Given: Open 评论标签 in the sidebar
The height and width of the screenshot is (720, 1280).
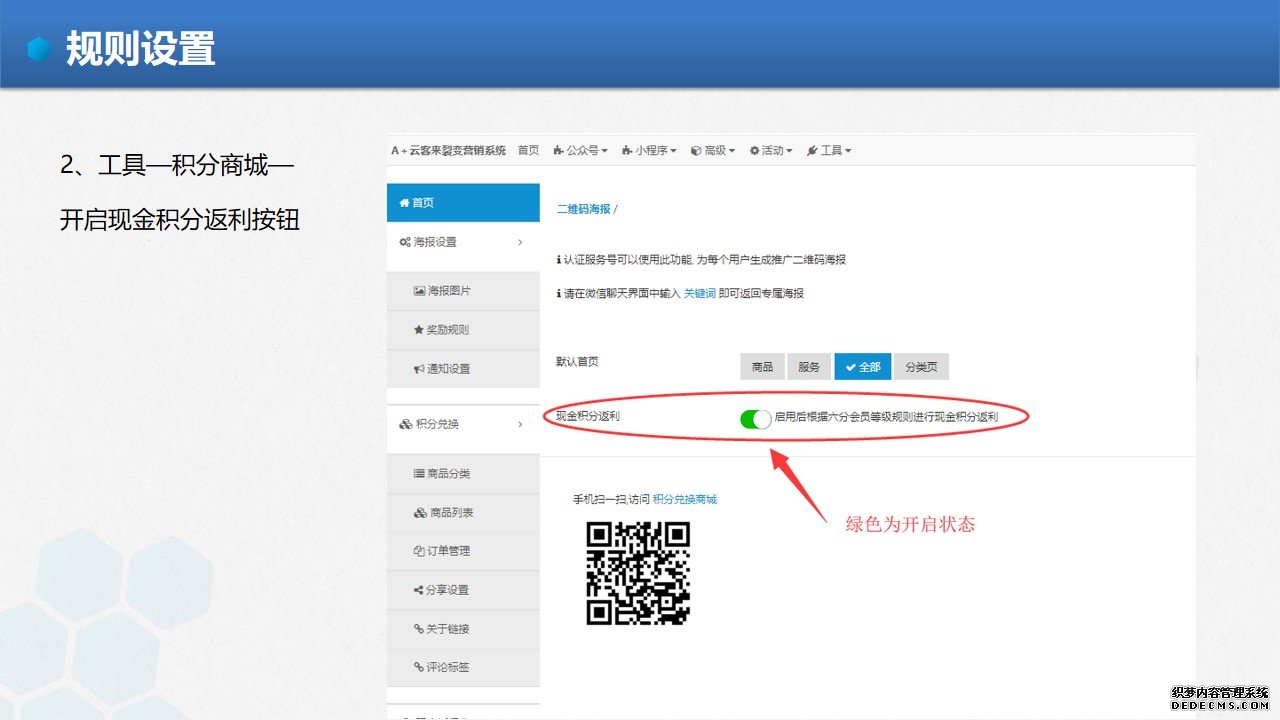Looking at the screenshot, I should click(463, 667).
